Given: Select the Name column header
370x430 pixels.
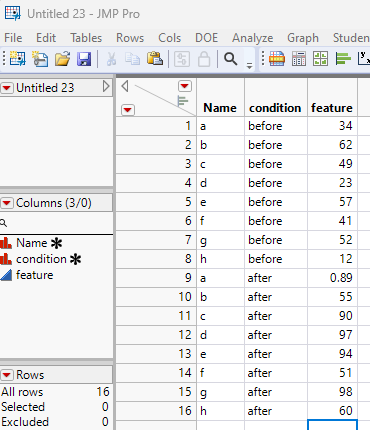Looking at the screenshot, I should click(x=220, y=108).
